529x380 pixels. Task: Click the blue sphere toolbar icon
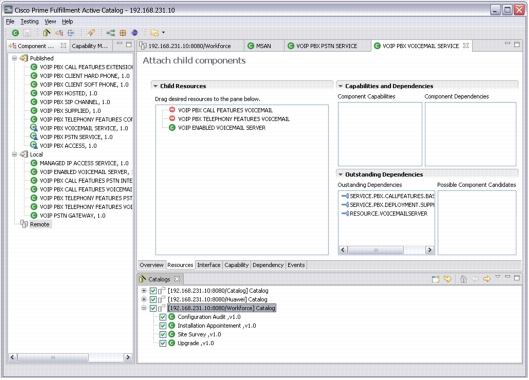135,33
